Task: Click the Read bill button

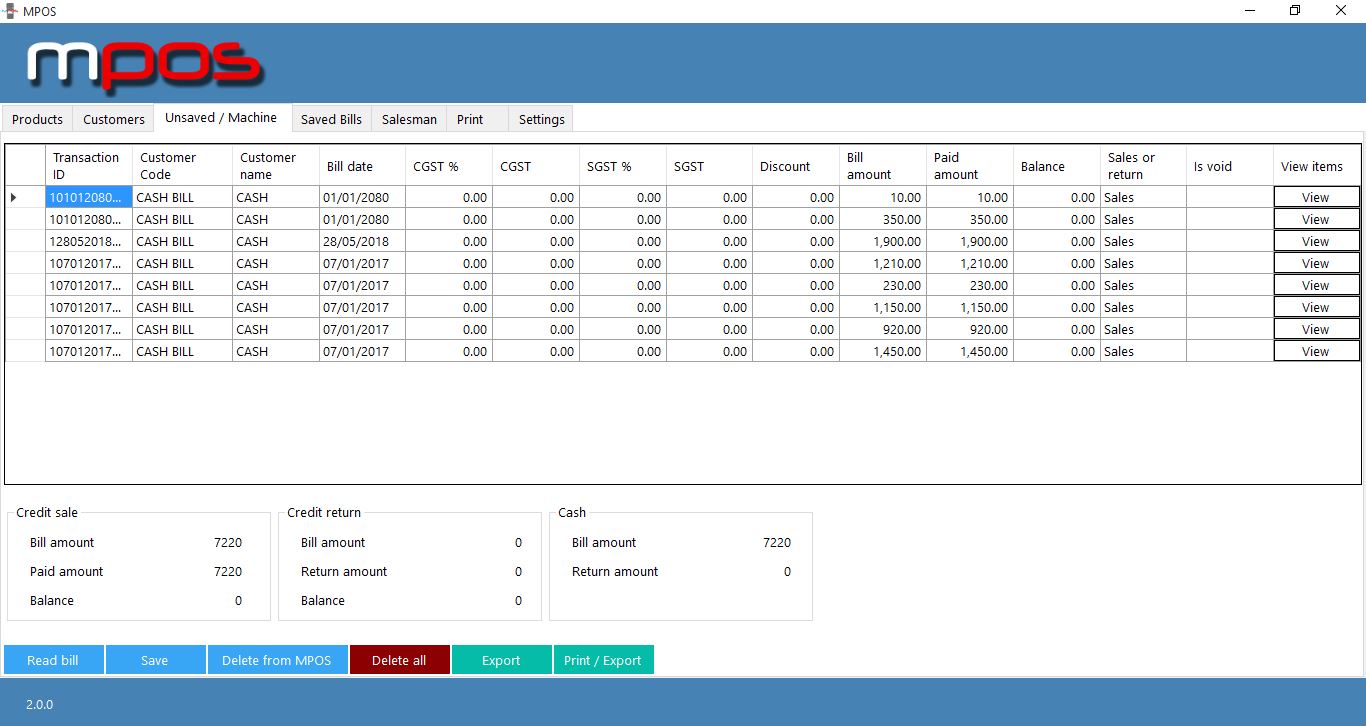Action: click(53, 660)
